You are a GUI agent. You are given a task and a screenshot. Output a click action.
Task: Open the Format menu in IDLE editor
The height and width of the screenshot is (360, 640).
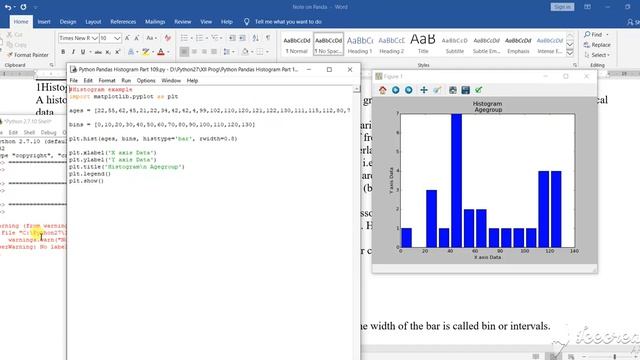click(x=107, y=81)
